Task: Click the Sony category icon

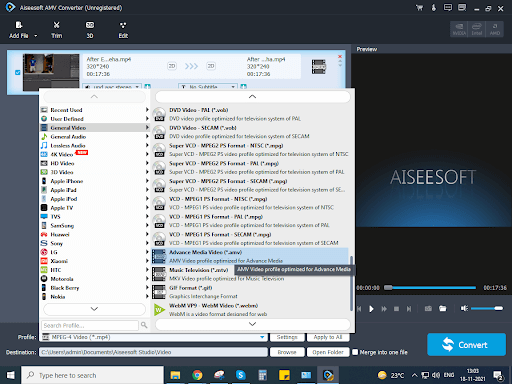Action: coord(44,243)
